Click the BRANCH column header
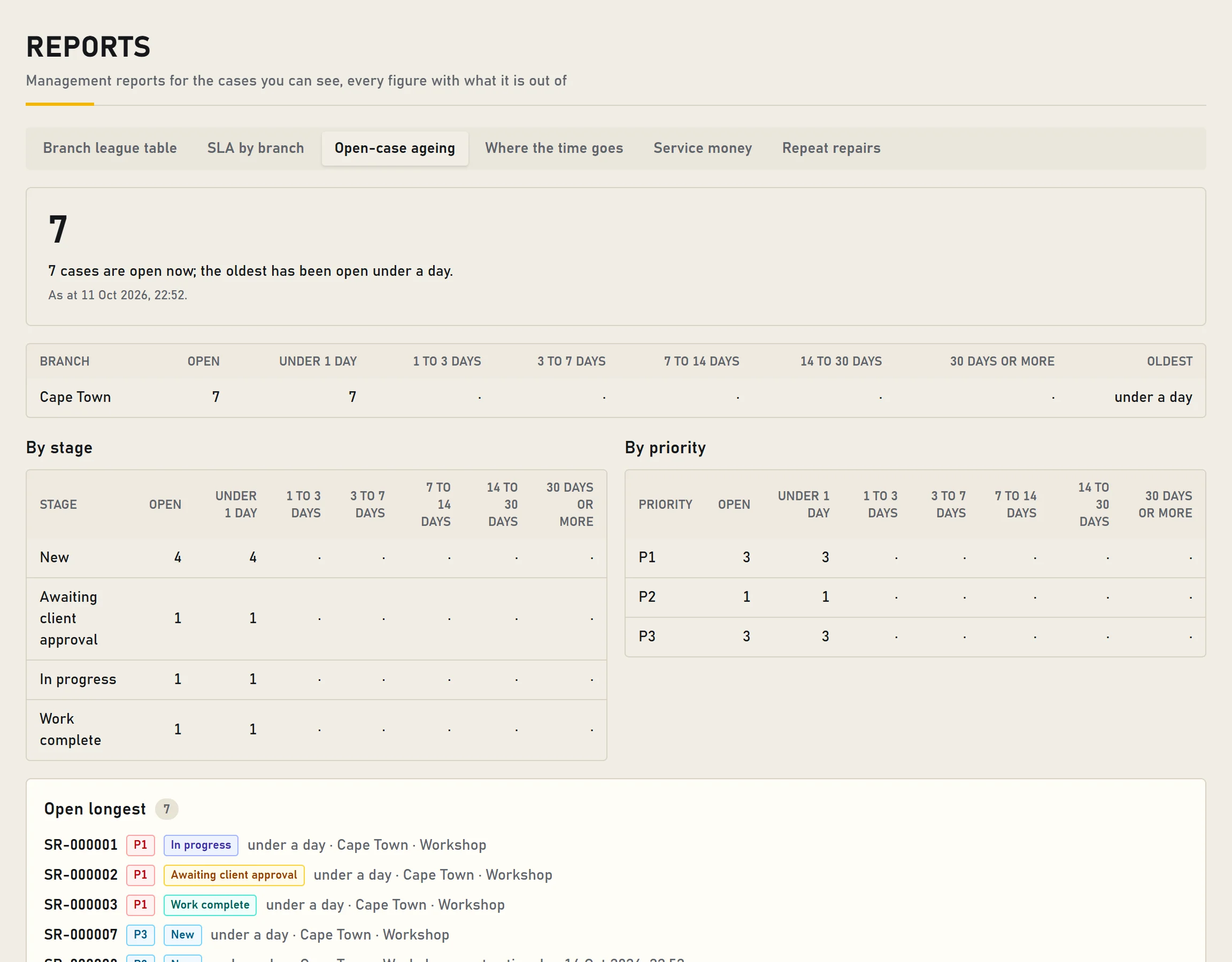The image size is (1232, 962). [64, 361]
